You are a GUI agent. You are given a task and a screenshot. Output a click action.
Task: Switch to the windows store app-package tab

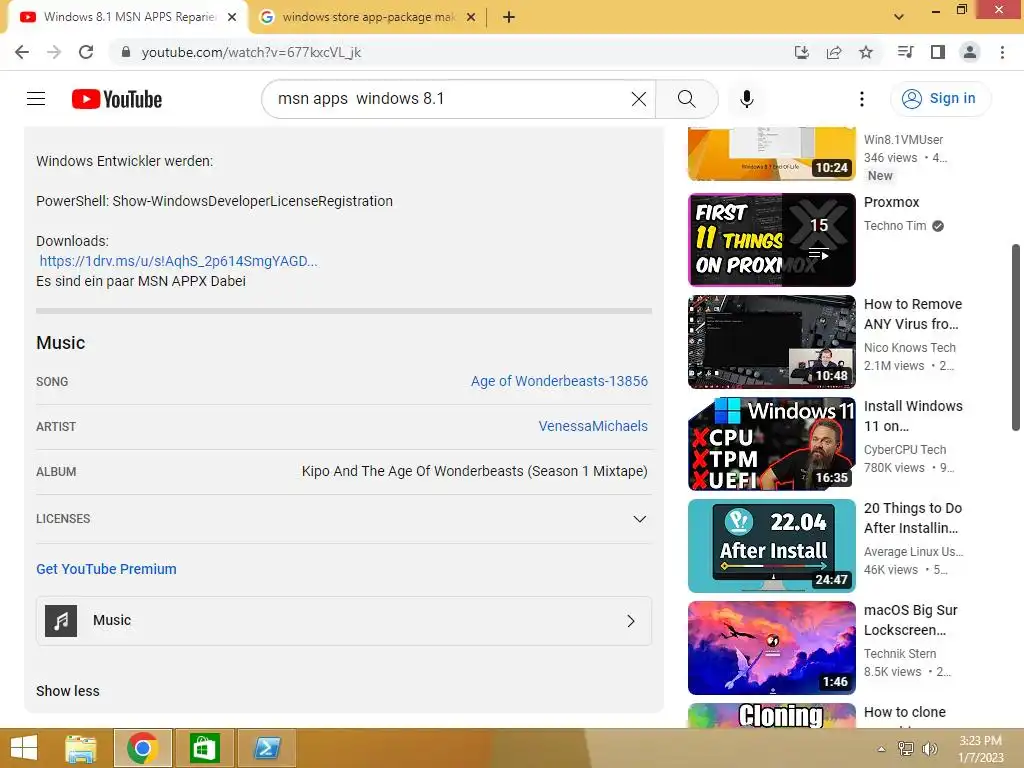(x=368, y=18)
